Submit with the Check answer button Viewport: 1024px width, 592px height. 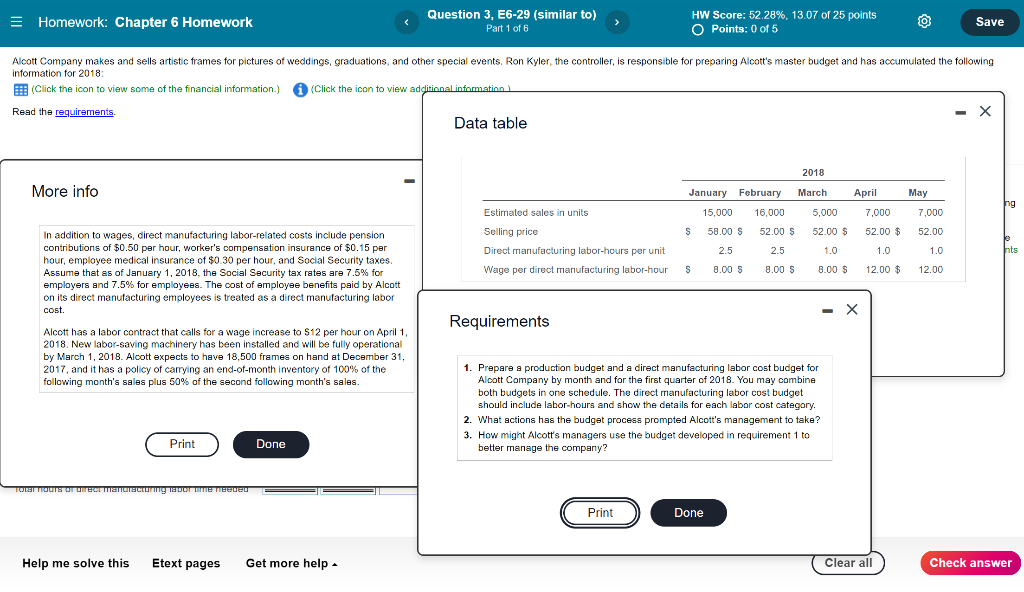[x=970, y=563]
